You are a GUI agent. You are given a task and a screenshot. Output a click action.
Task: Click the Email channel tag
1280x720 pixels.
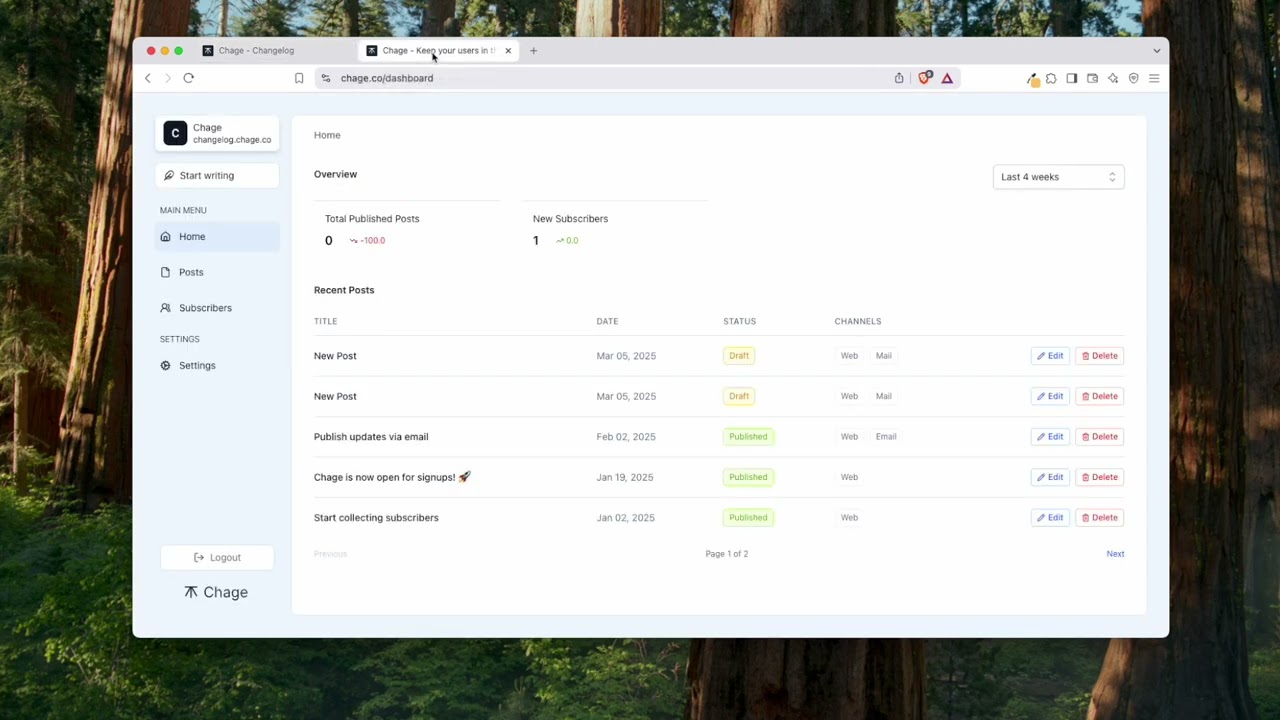(x=886, y=437)
